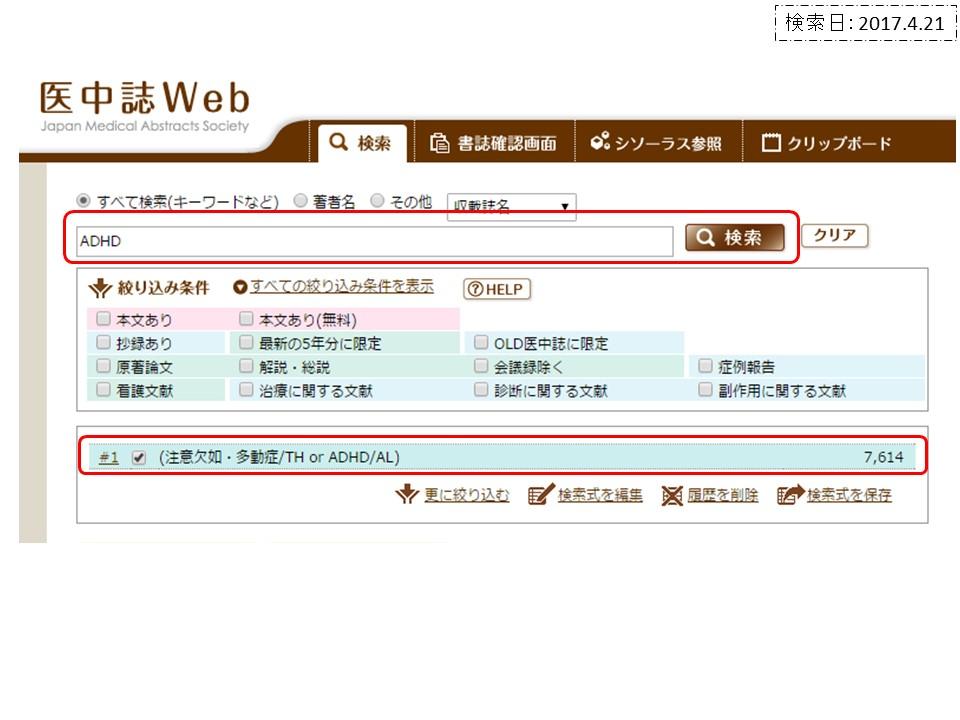Select the その他 radio button
This screenshot has height=720, width=960.
378,200
